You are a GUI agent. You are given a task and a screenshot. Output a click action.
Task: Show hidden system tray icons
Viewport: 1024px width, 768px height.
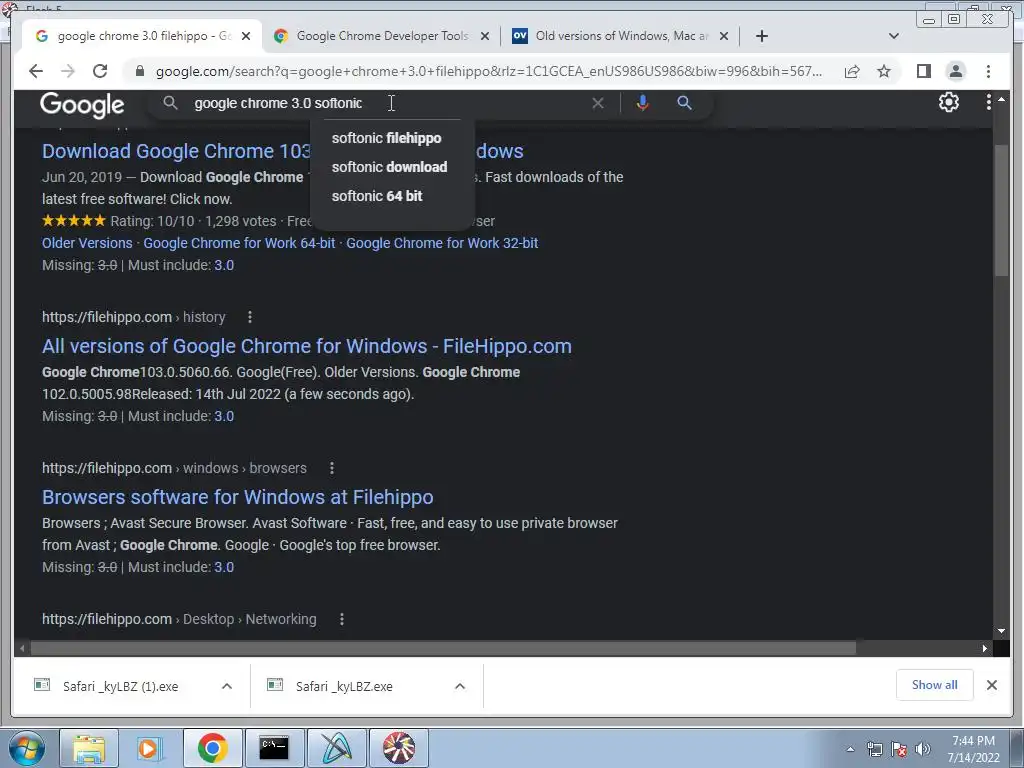pos(850,749)
